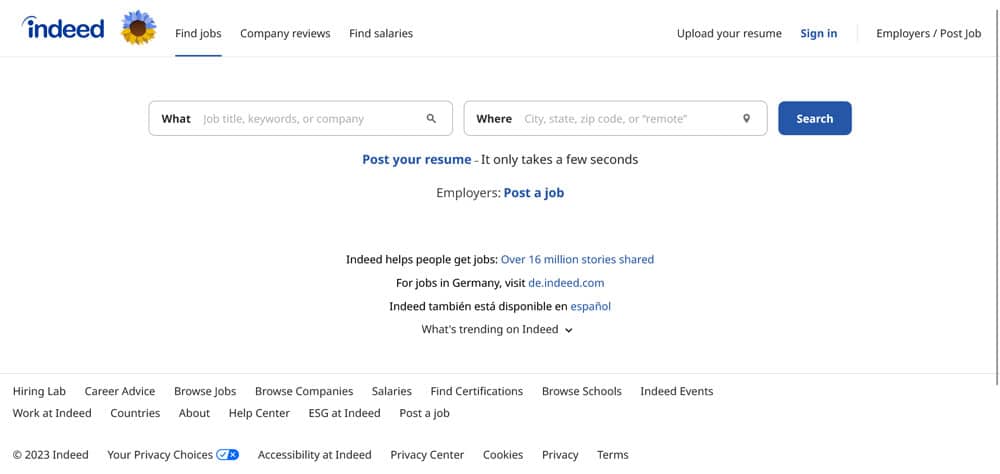Open the Find jobs tab
The height and width of the screenshot is (474, 1000).
pos(198,33)
